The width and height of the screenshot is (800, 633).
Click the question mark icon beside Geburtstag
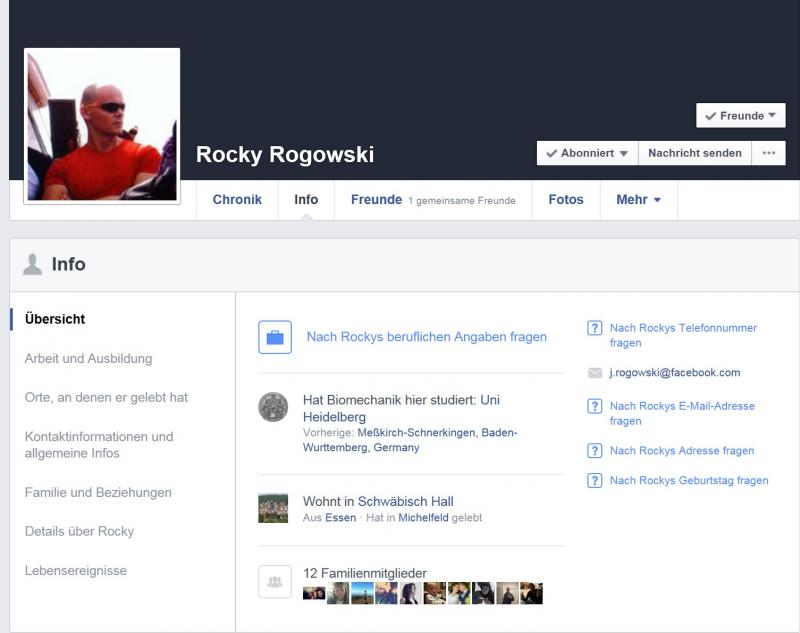(x=594, y=481)
